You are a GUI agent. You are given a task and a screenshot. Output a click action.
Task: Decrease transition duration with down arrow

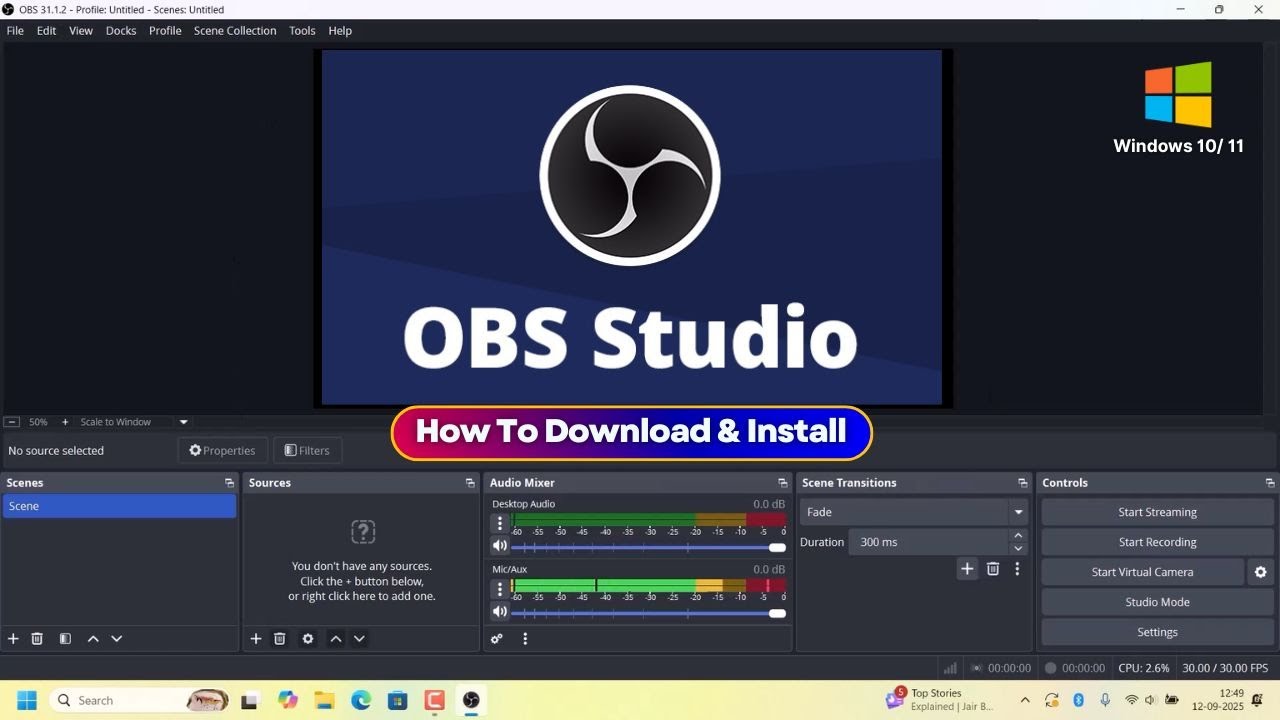click(x=1019, y=548)
